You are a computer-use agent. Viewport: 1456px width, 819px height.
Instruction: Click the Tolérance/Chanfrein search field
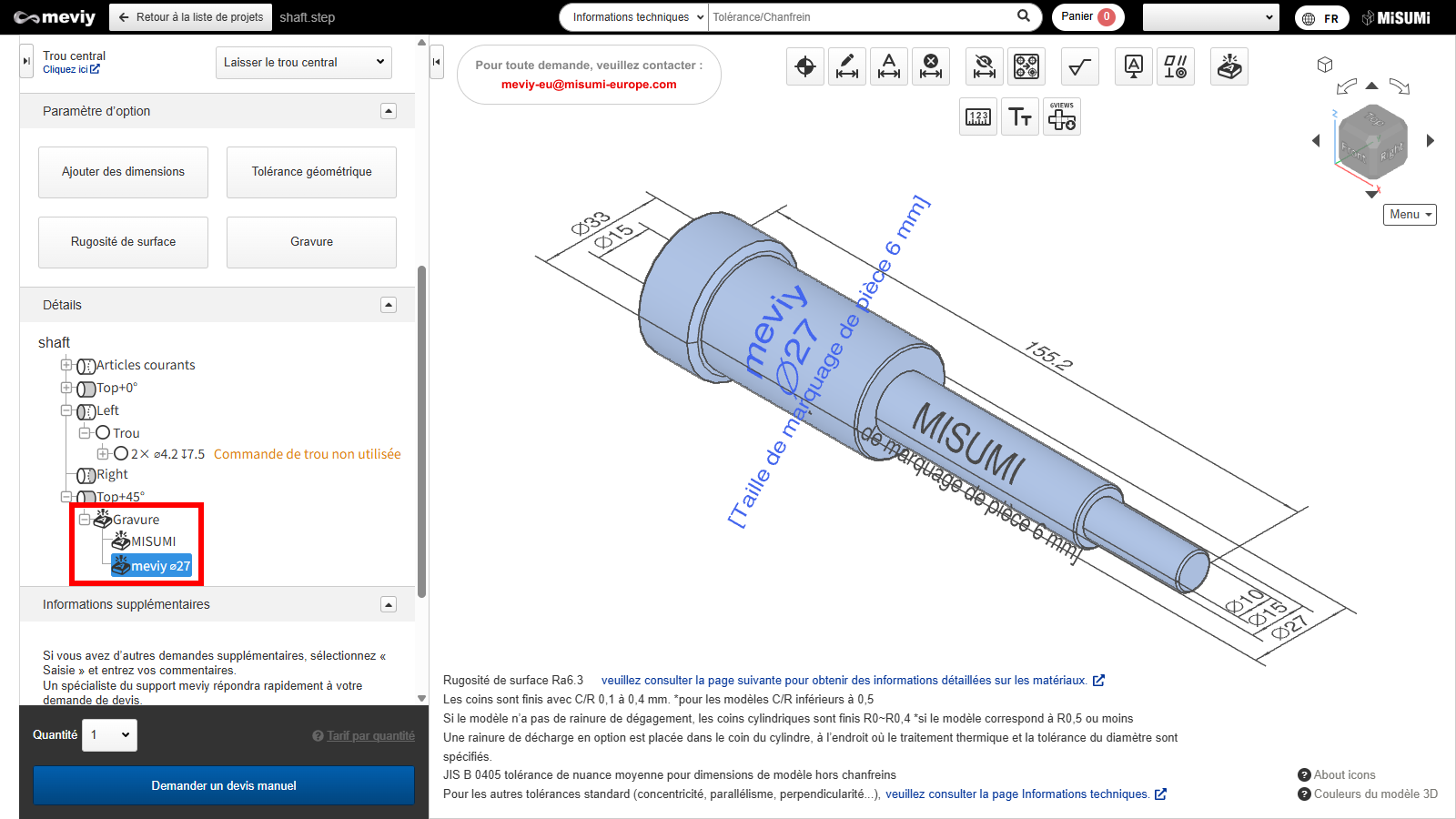tap(860, 17)
